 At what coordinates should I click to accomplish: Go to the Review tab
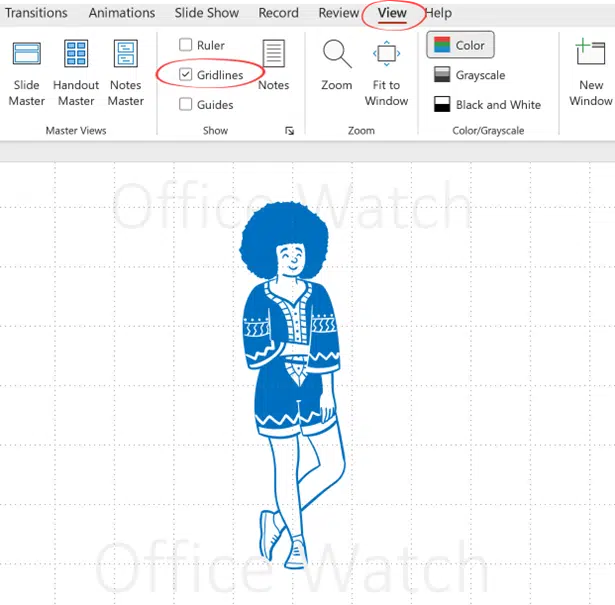tap(338, 13)
